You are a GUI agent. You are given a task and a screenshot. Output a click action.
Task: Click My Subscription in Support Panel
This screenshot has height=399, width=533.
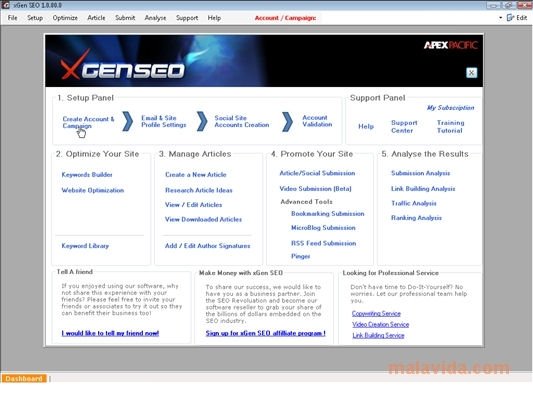pyautogui.click(x=450, y=107)
